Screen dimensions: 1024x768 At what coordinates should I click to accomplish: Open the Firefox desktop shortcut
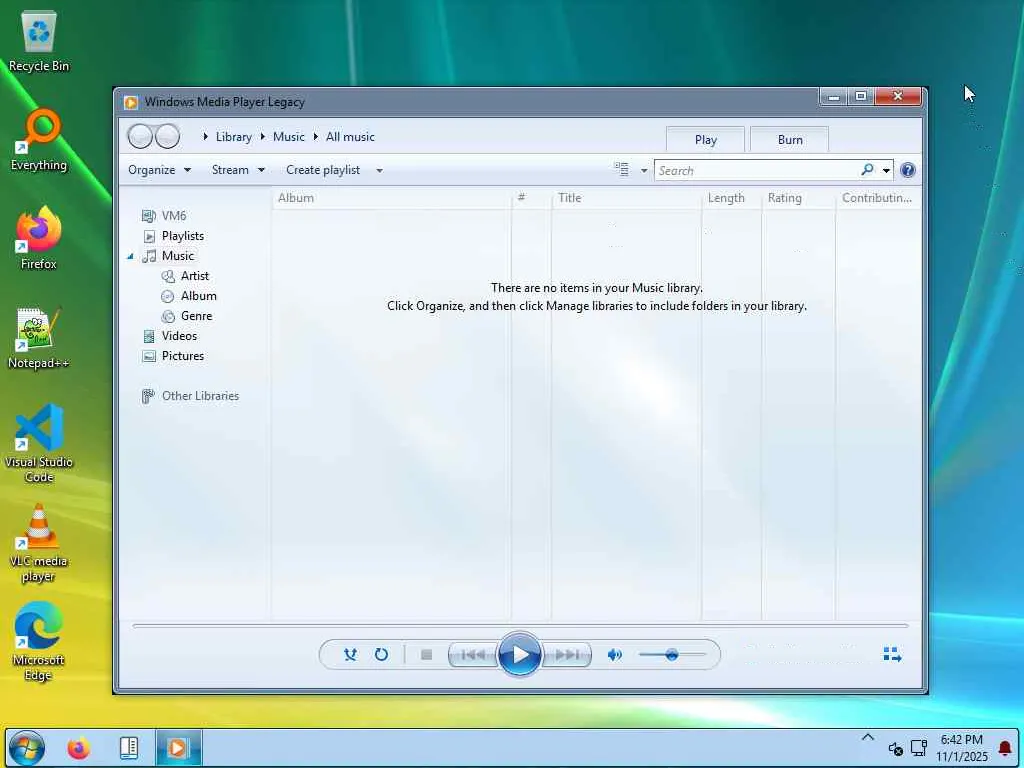[39, 238]
